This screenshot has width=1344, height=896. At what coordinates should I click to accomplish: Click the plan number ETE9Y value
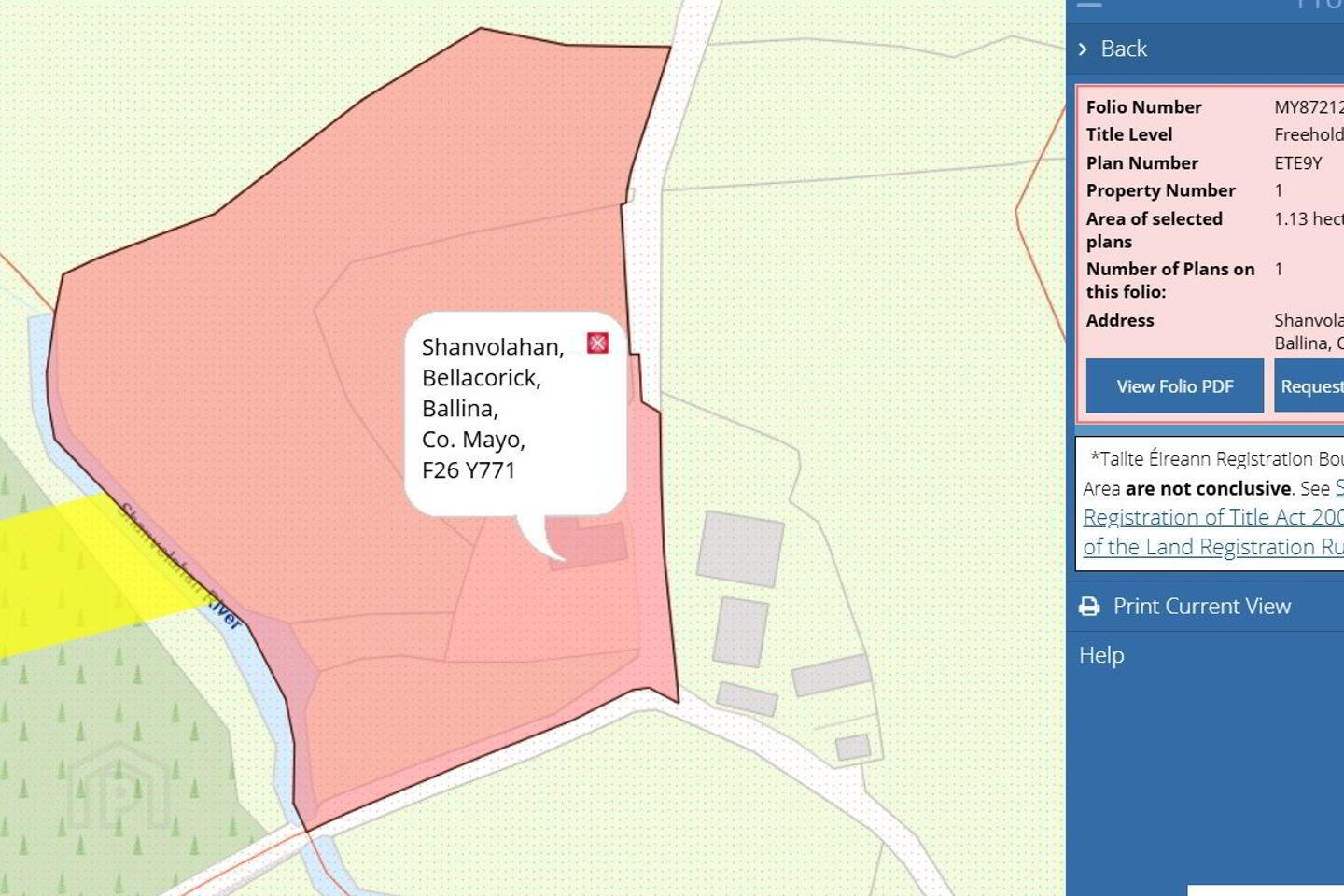(x=1298, y=163)
